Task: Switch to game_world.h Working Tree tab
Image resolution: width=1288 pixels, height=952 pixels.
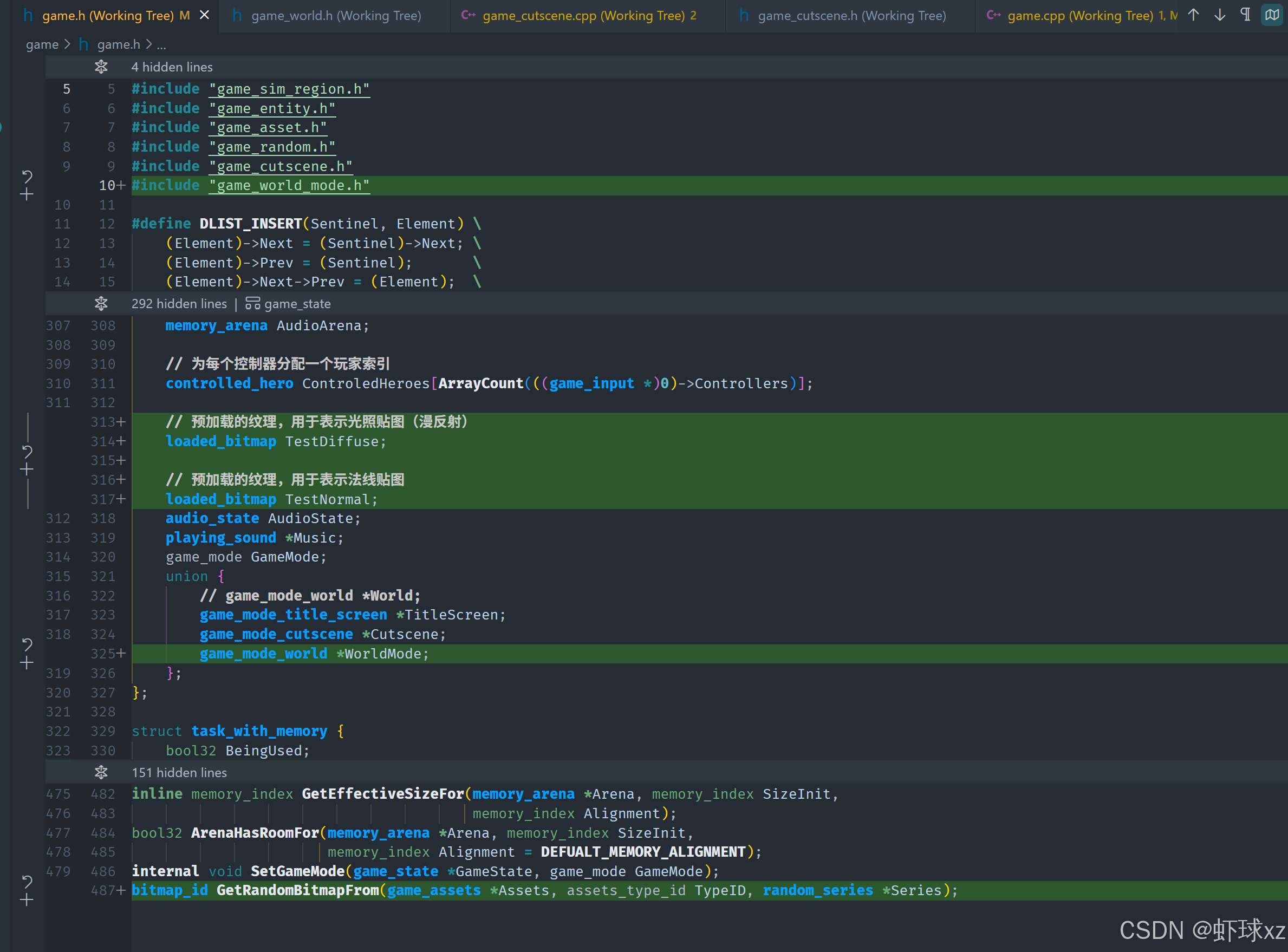Action: pyautogui.click(x=335, y=16)
